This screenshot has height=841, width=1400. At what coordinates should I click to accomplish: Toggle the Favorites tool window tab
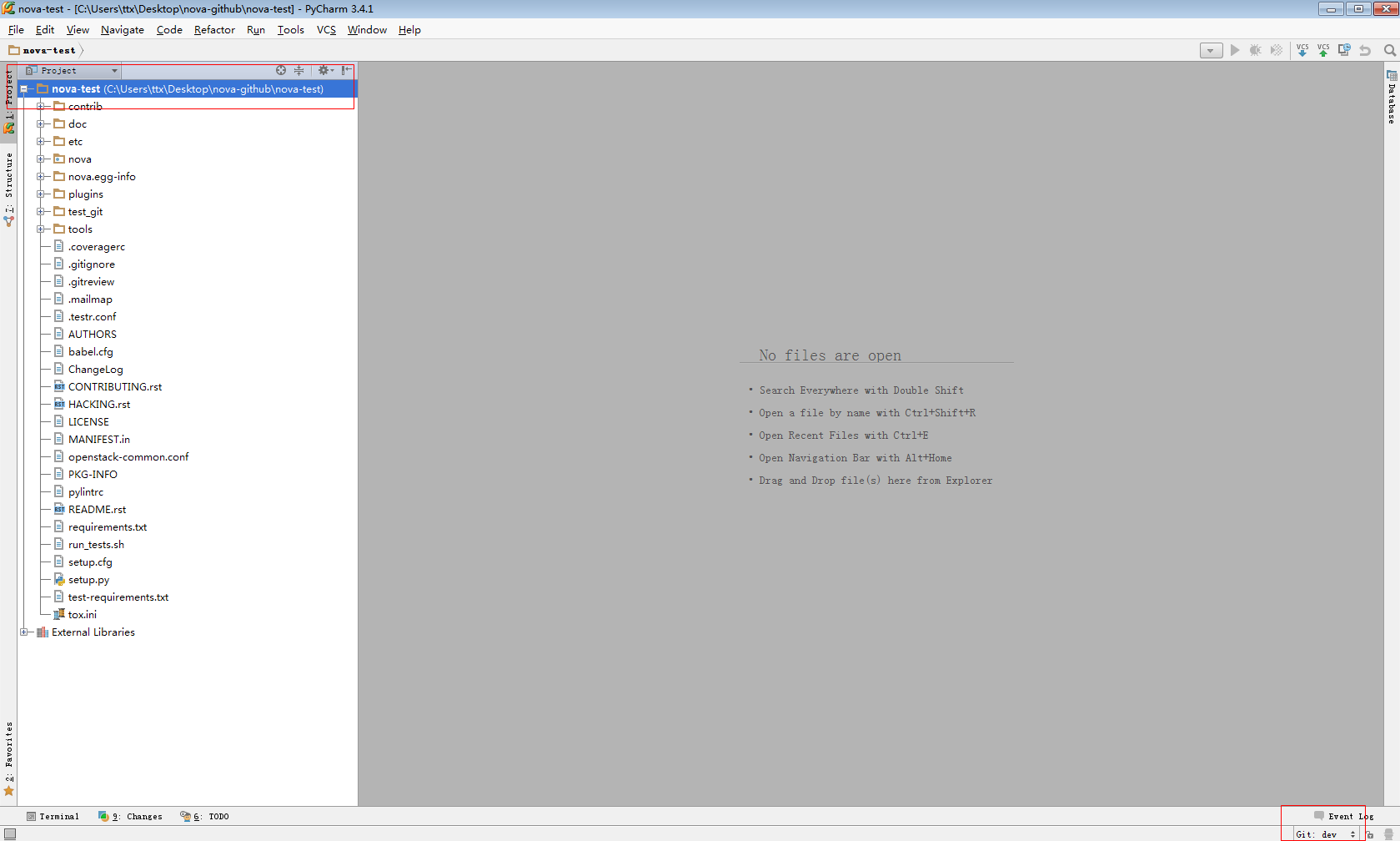(x=8, y=758)
